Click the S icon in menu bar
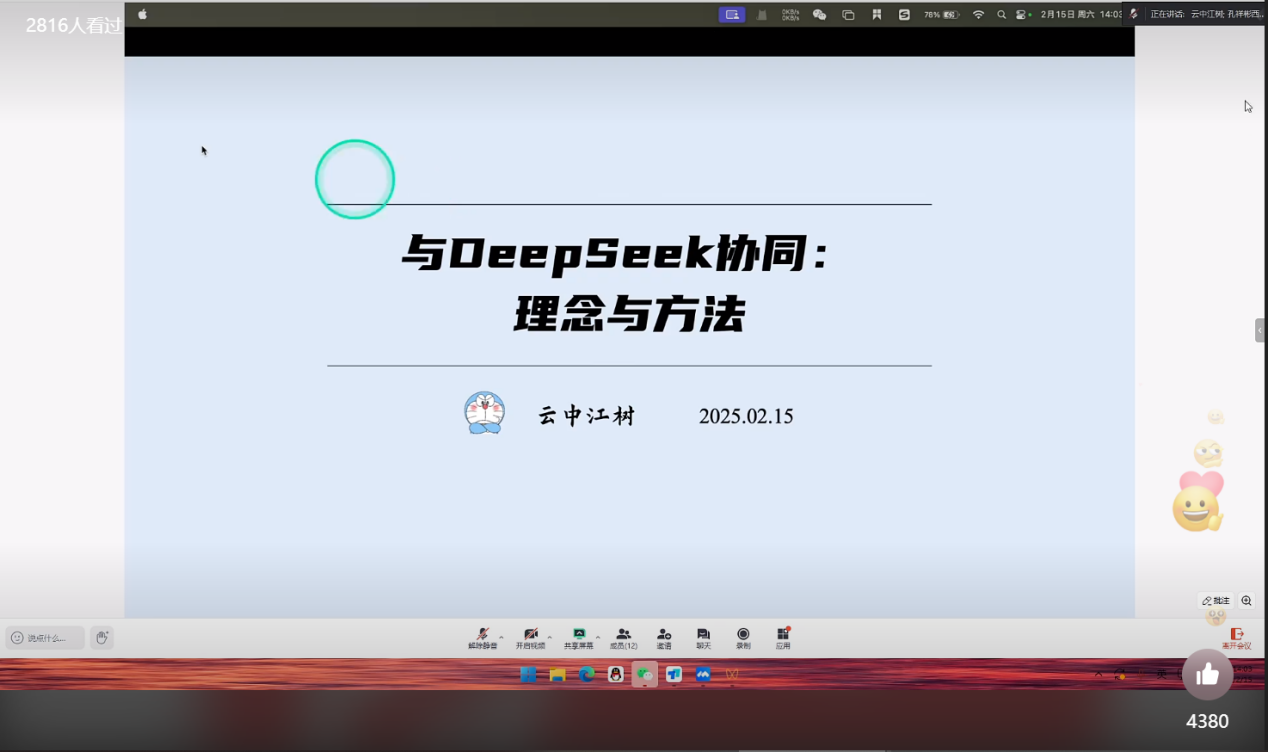The height and width of the screenshot is (752, 1268). tap(904, 15)
